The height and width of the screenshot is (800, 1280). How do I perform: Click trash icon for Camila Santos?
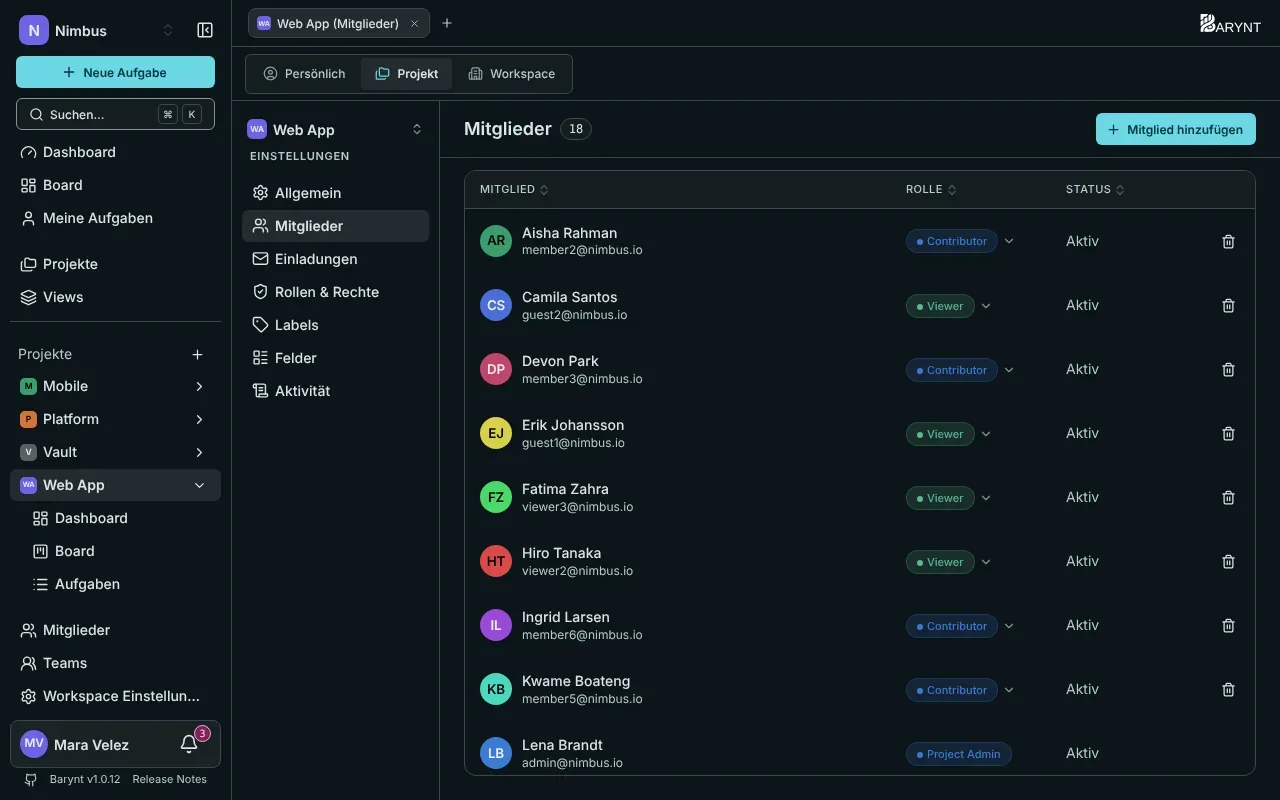[x=1229, y=305]
